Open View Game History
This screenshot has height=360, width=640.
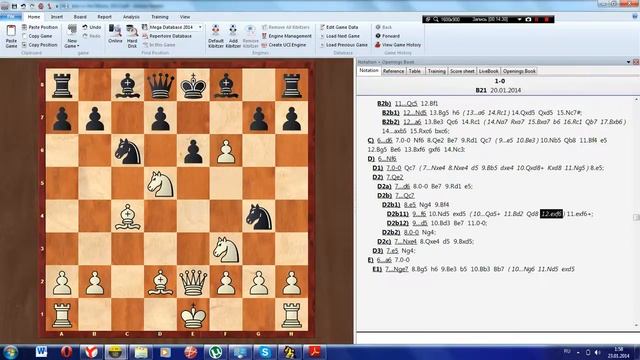click(398, 45)
